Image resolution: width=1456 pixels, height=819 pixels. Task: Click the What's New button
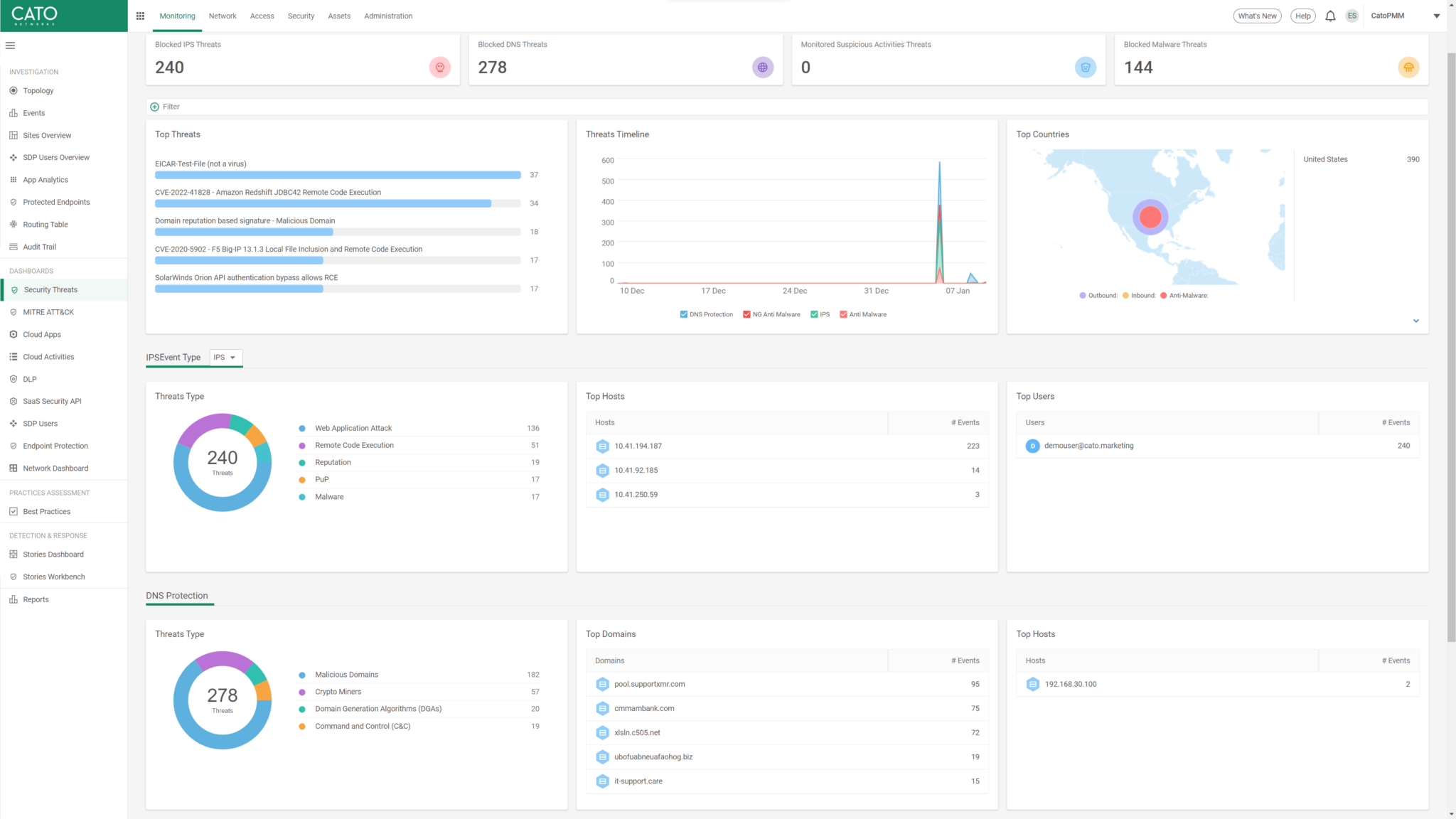click(1257, 15)
